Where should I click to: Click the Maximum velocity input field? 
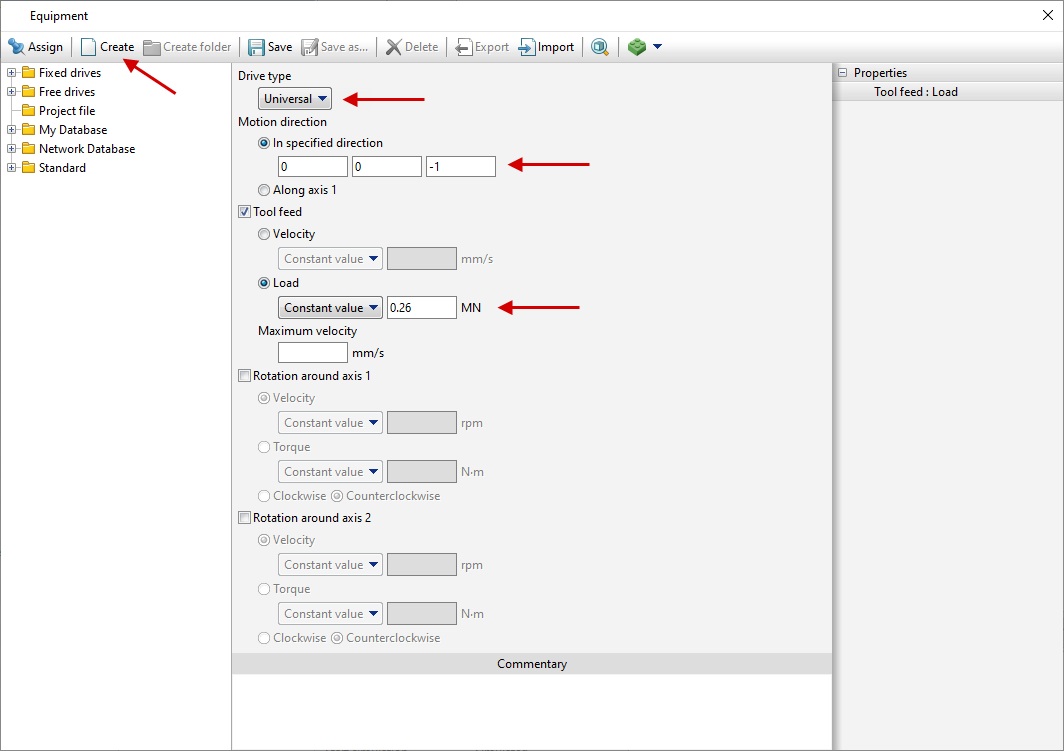(312, 353)
